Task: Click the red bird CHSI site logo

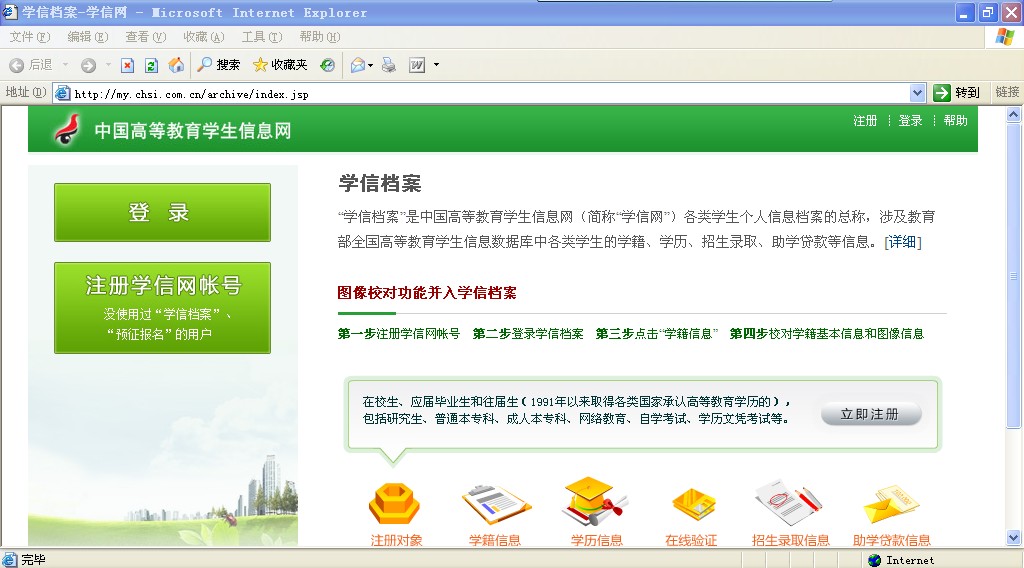Action: pos(67,129)
